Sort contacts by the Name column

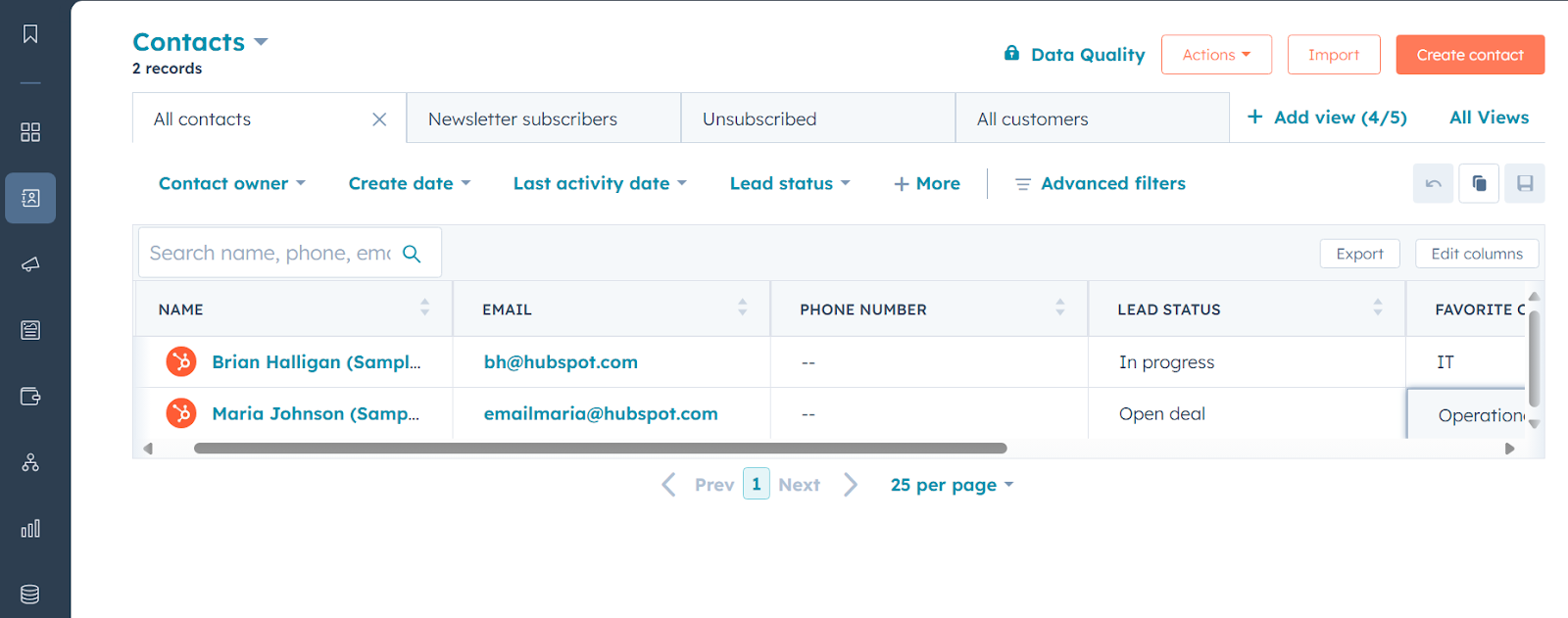[424, 309]
